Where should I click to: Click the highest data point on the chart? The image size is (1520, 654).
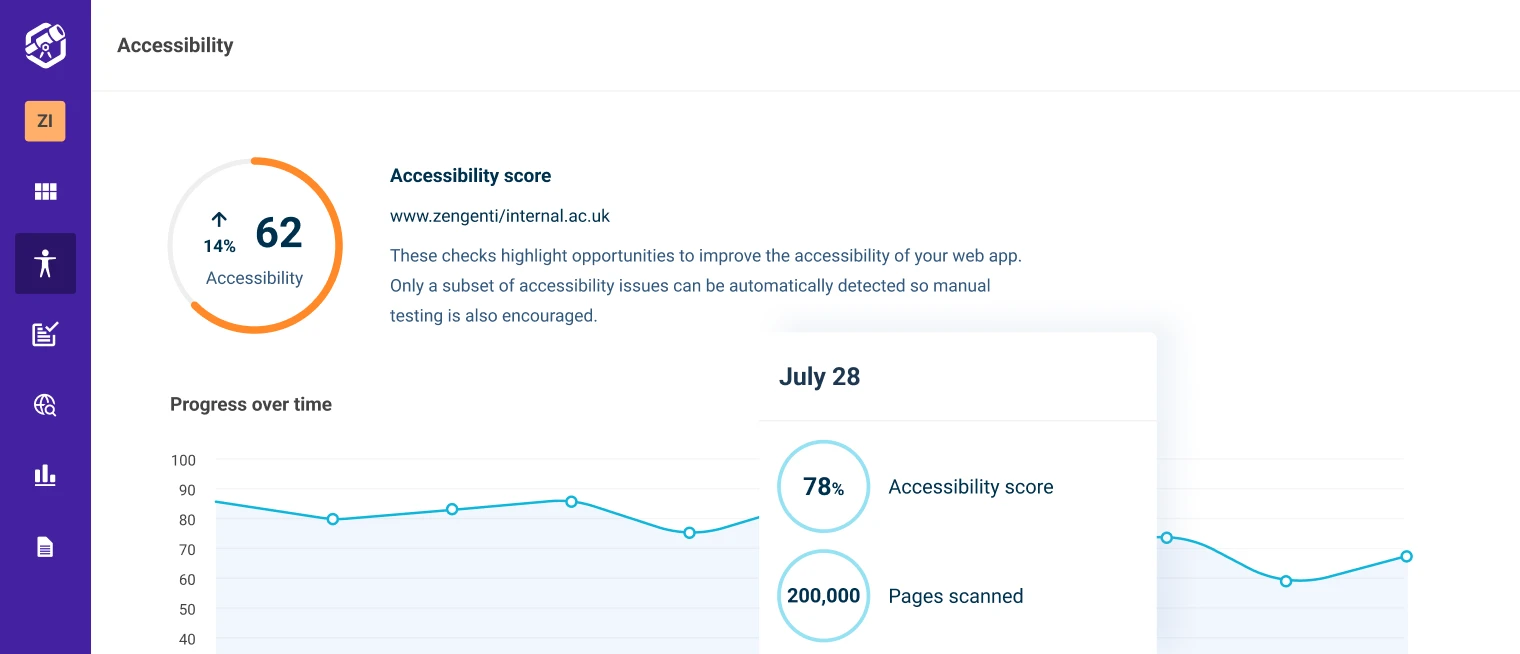571,501
